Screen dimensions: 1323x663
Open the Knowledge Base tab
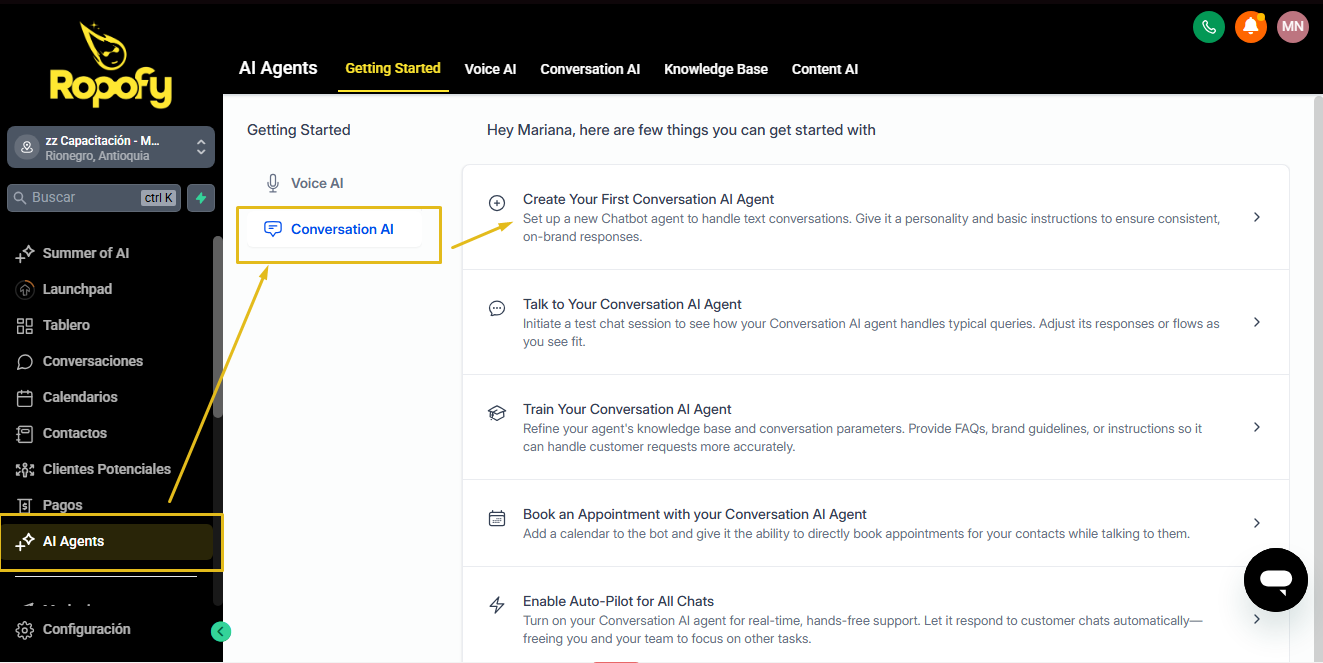pyautogui.click(x=716, y=69)
